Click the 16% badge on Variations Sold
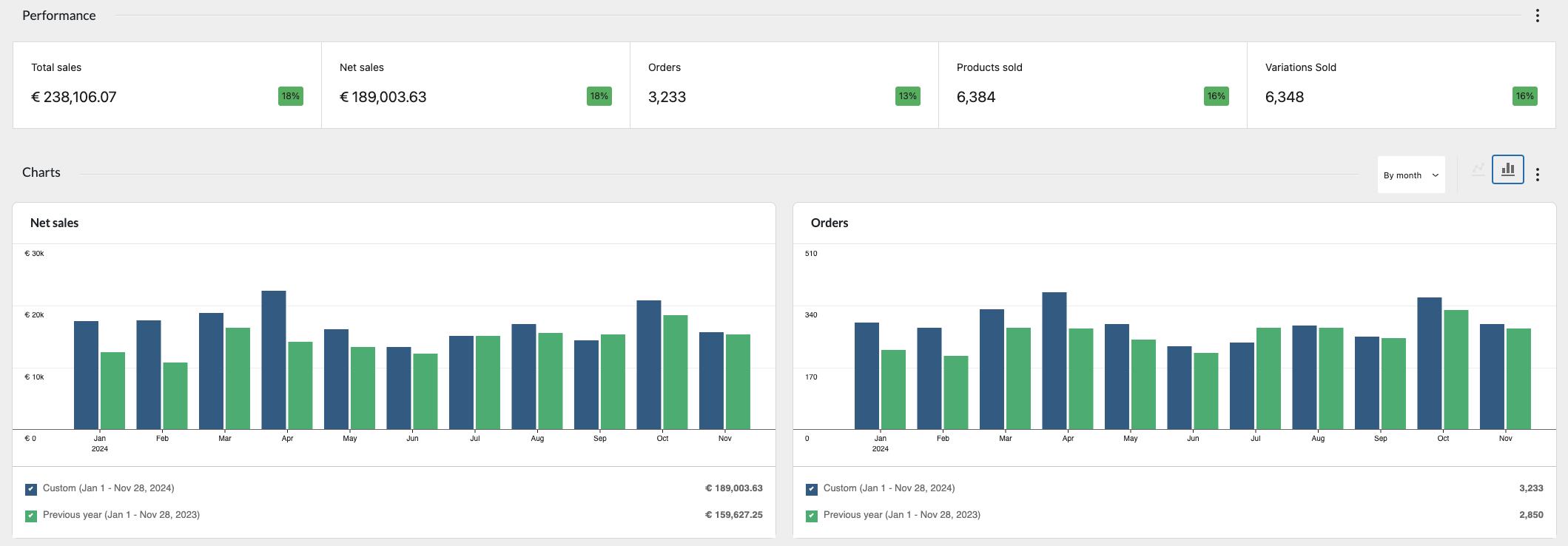 click(x=1525, y=96)
